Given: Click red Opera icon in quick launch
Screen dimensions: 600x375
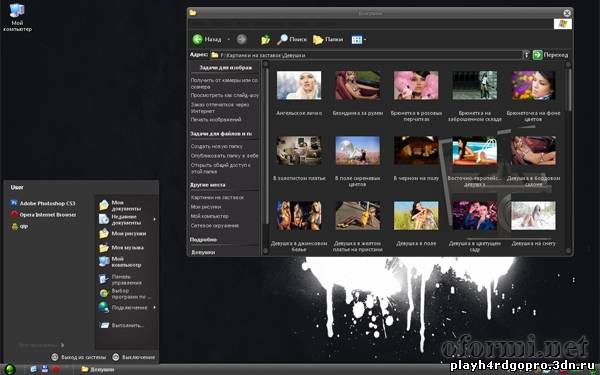Looking at the screenshot, I should tap(56, 369).
